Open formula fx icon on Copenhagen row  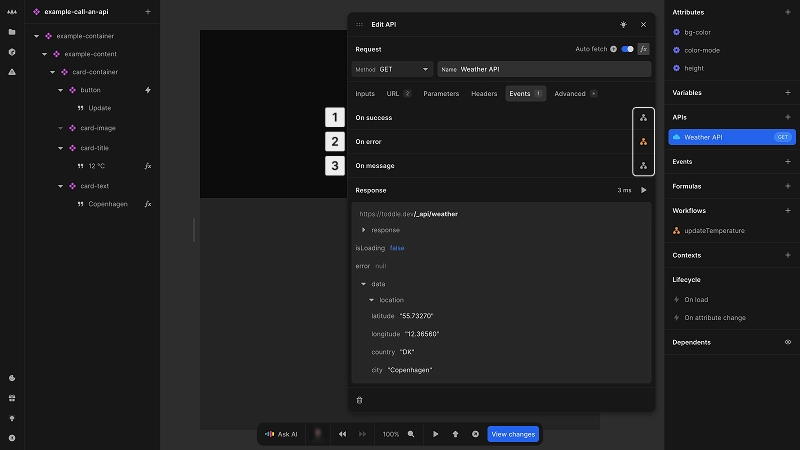[x=148, y=204]
